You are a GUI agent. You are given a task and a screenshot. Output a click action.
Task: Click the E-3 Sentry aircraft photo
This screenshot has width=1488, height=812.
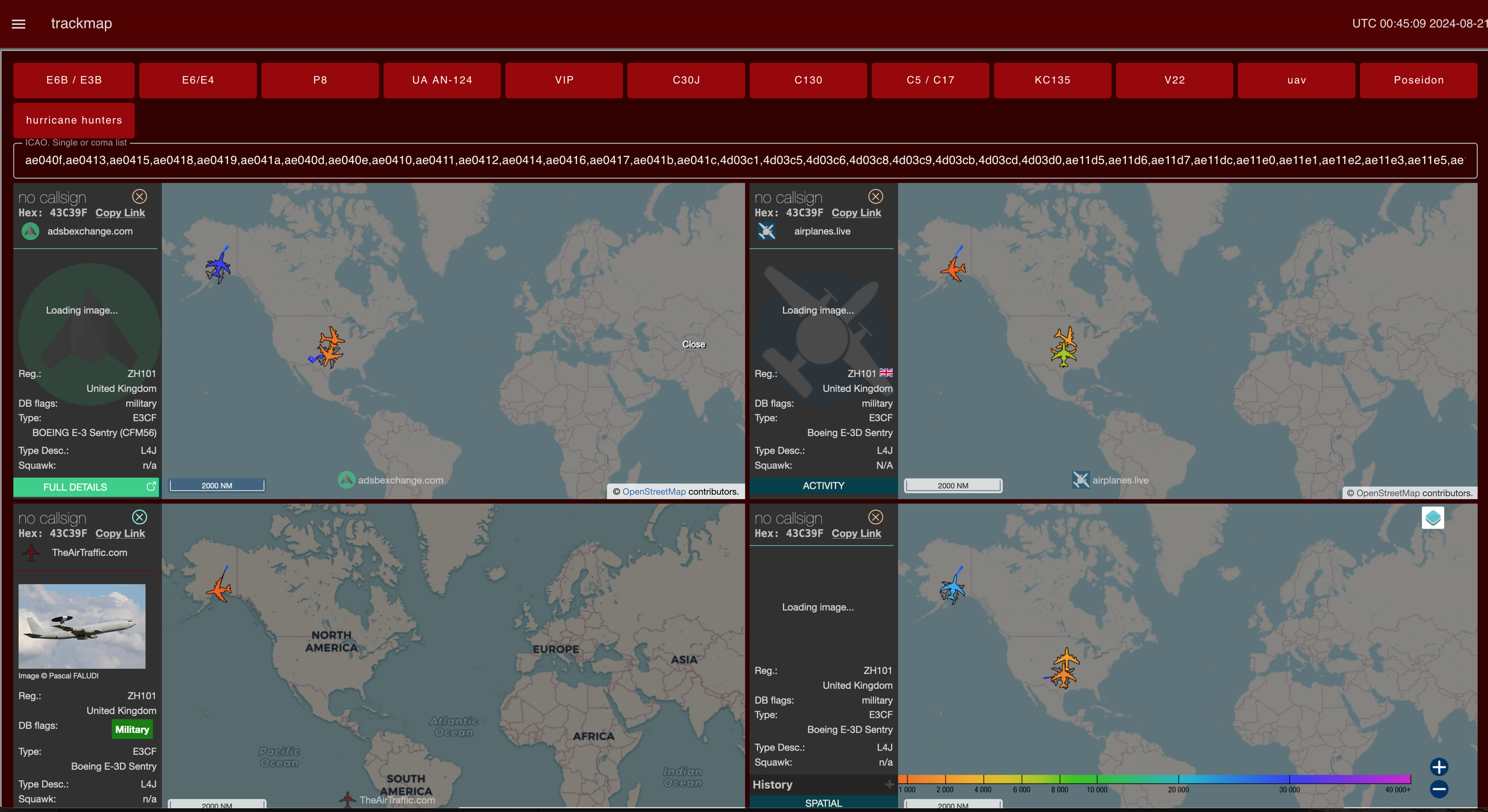point(82,626)
